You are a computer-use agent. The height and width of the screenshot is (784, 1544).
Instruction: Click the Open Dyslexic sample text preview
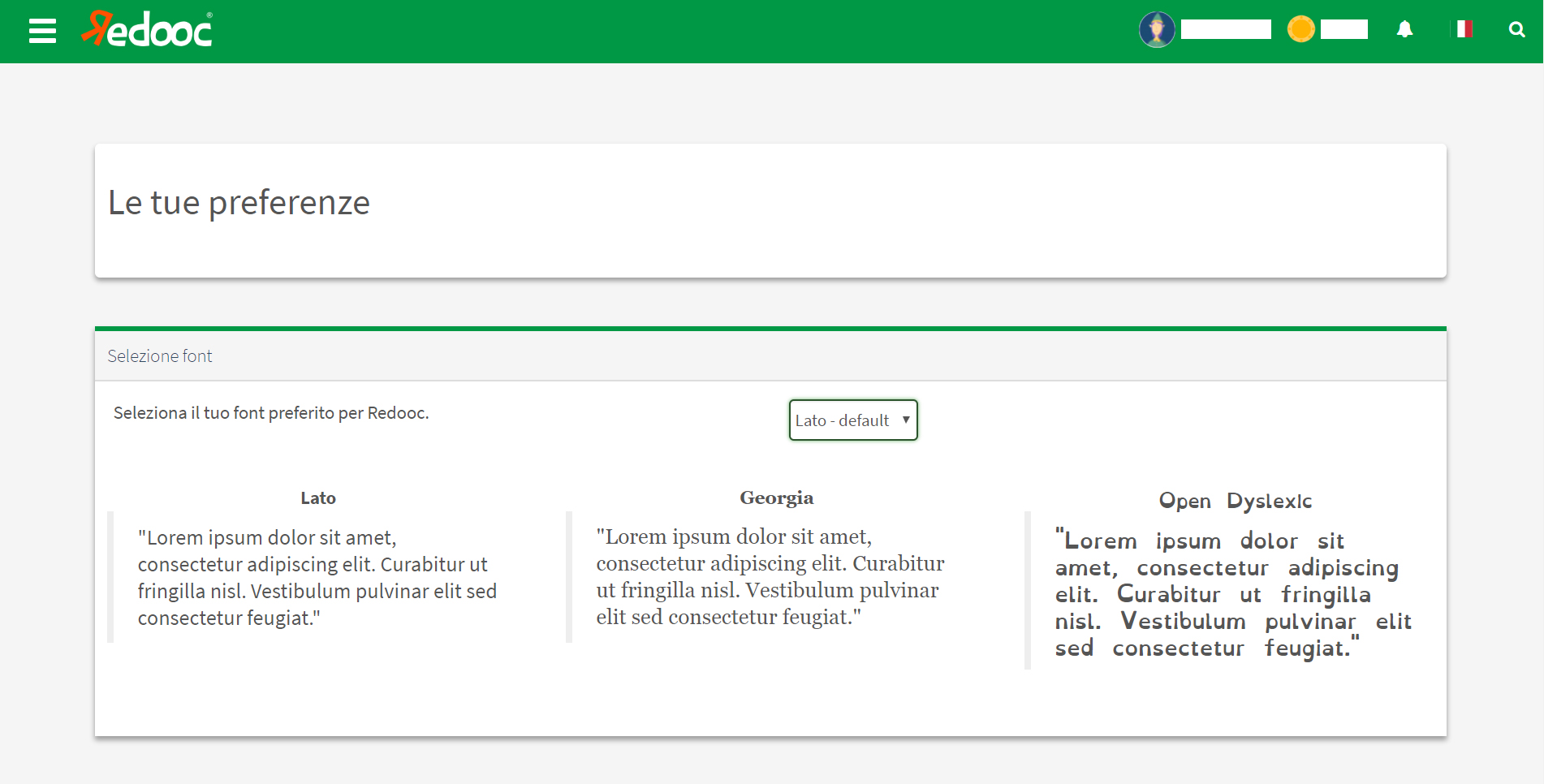[x=1232, y=595]
